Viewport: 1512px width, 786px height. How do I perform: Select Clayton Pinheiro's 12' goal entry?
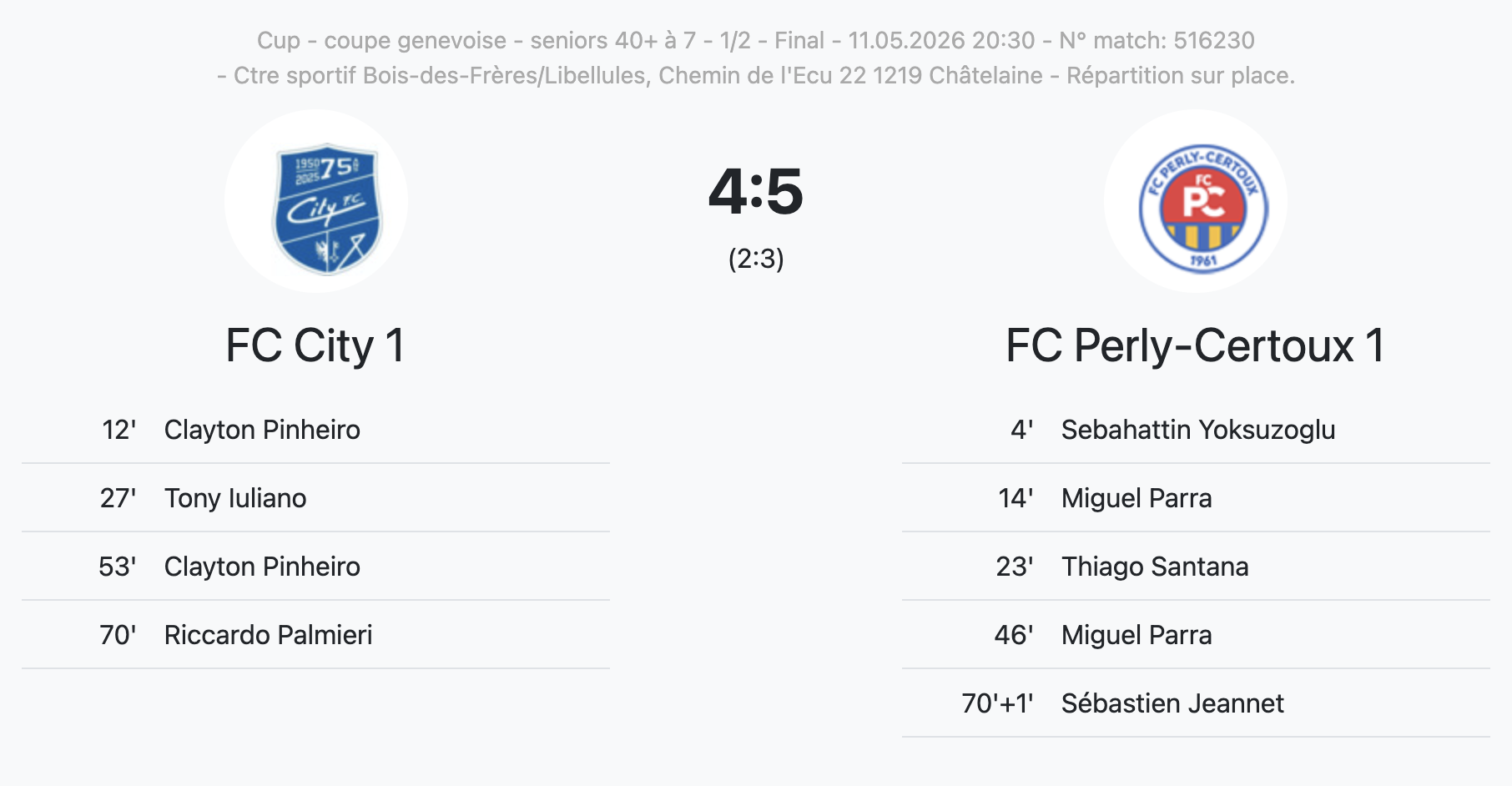point(315,430)
